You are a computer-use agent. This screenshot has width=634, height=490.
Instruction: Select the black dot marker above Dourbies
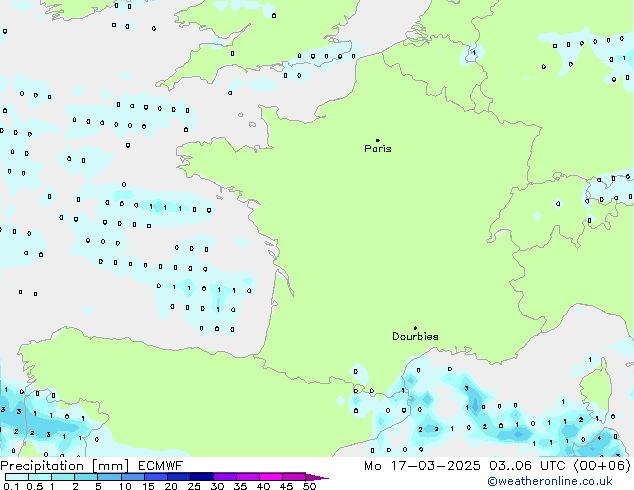[x=415, y=328]
